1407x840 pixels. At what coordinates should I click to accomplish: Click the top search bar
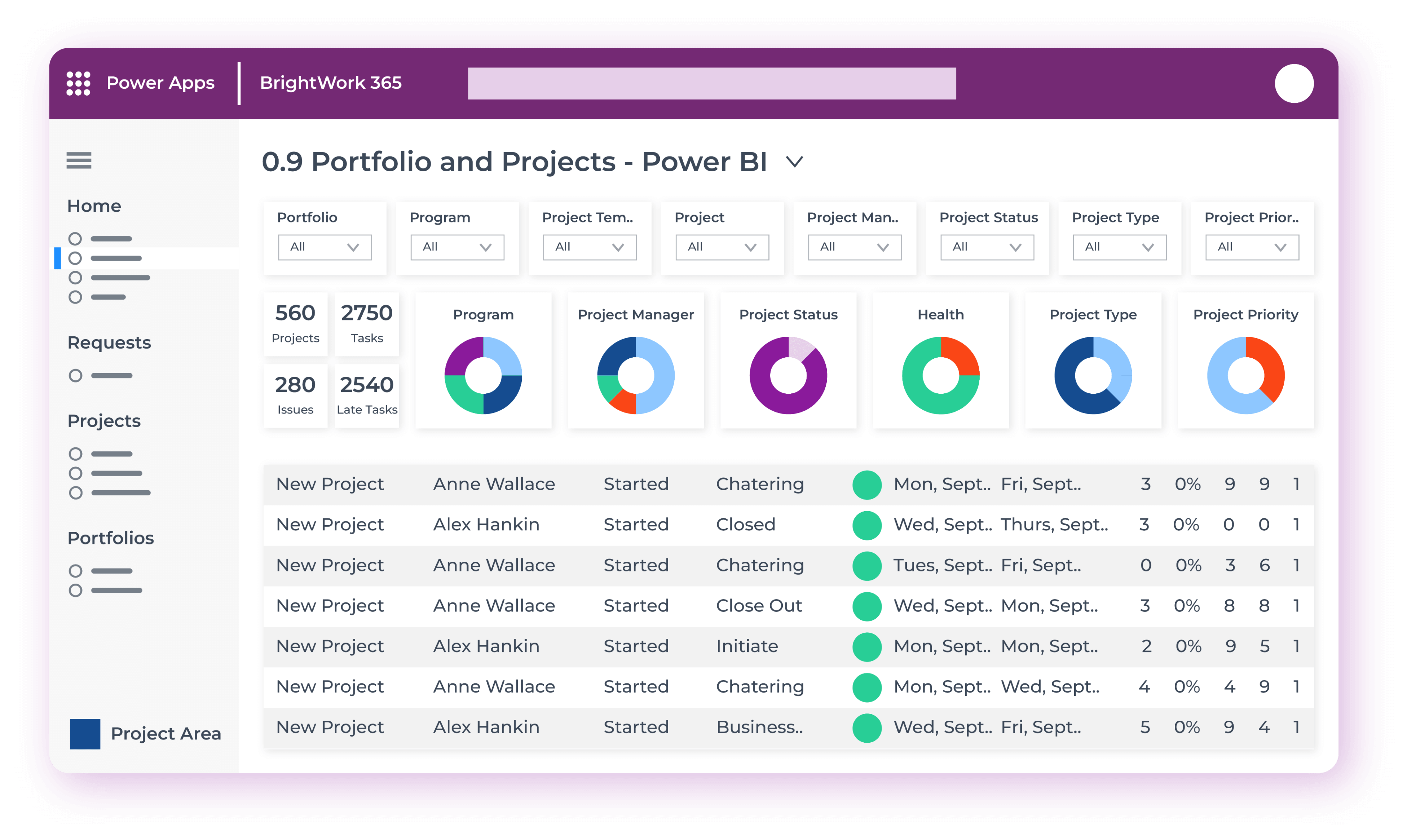[712, 83]
